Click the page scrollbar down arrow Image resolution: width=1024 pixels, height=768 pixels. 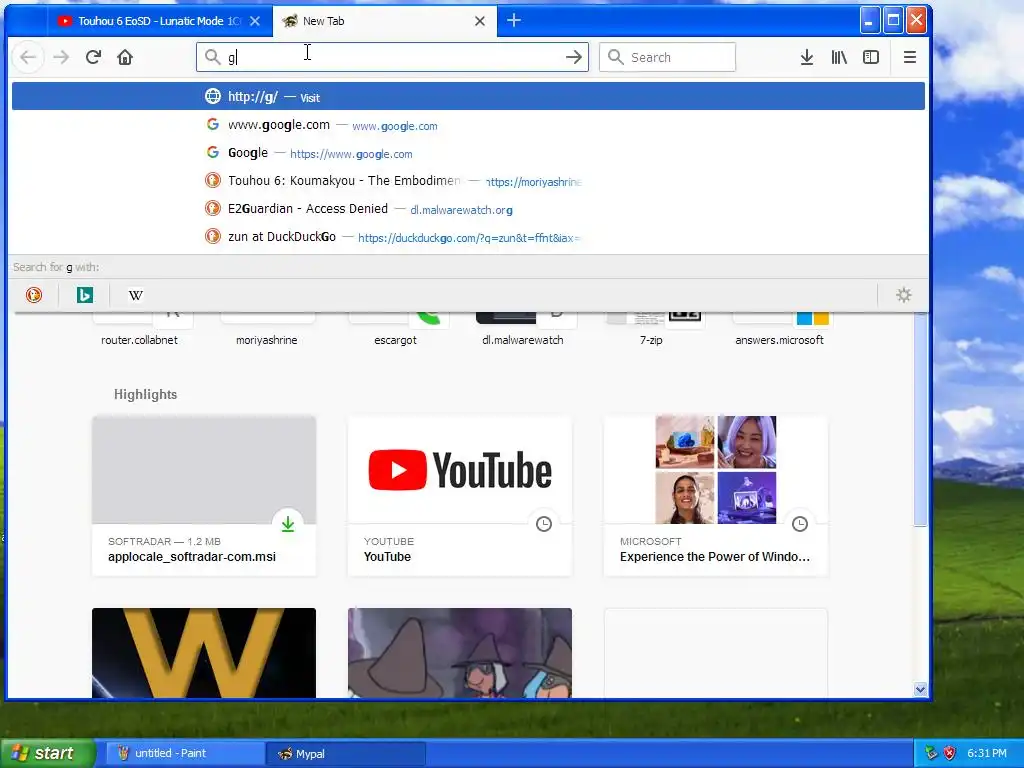tap(920, 689)
